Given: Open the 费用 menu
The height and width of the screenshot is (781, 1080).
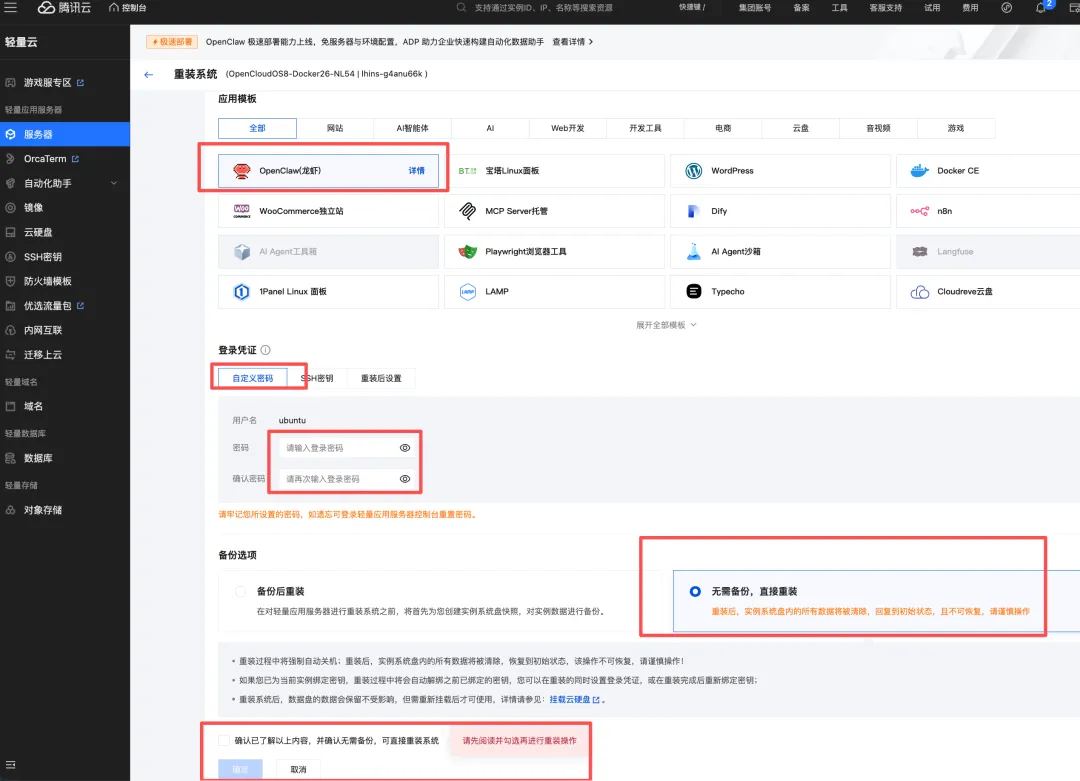Looking at the screenshot, I should [x=970, y=8].
